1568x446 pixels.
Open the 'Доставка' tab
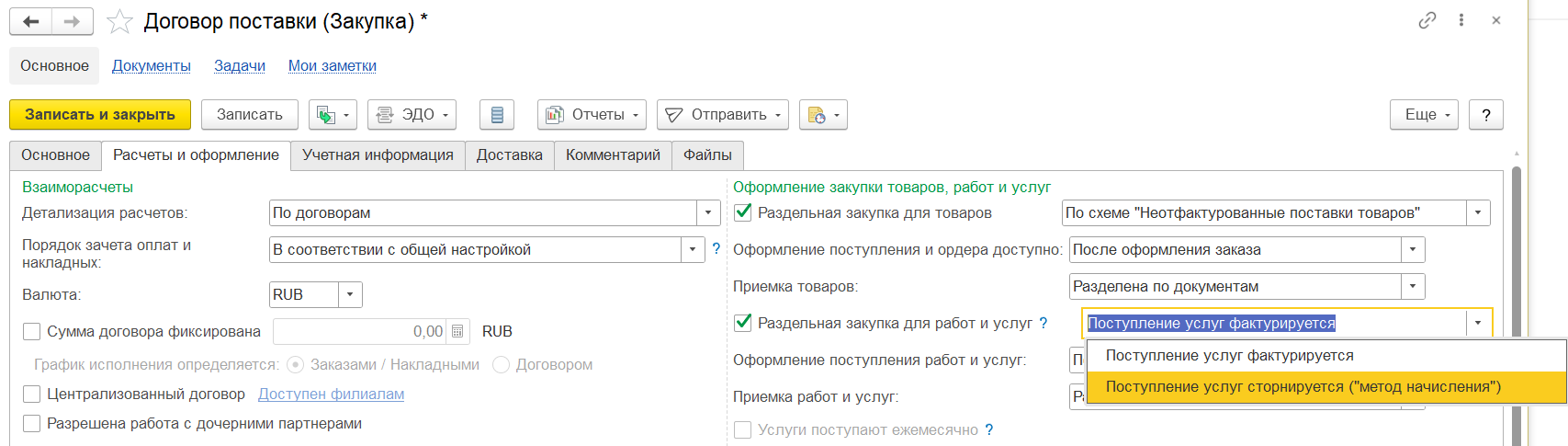pos(509,155)
